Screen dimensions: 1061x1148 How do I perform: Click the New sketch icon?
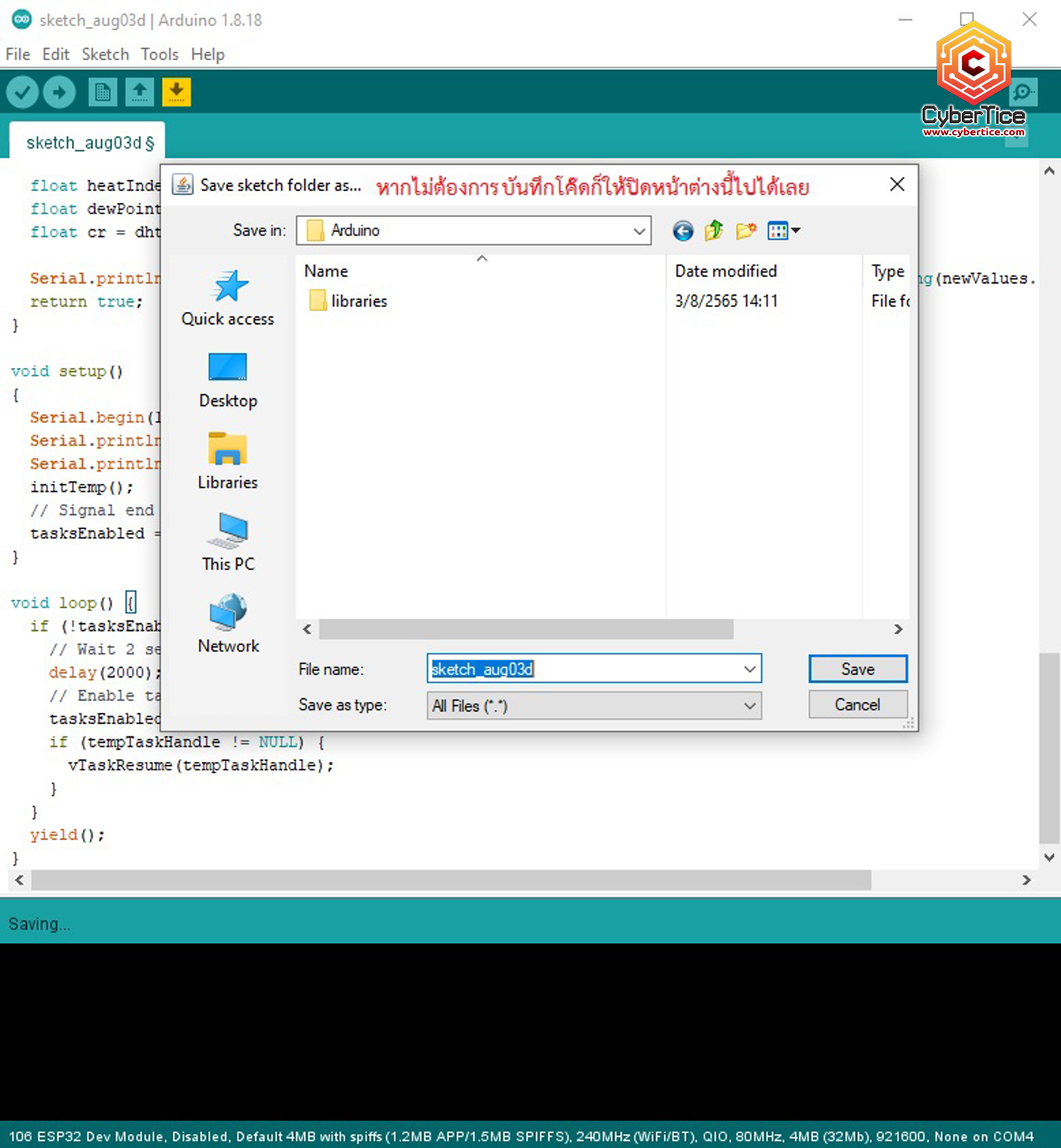coord(103,92)
